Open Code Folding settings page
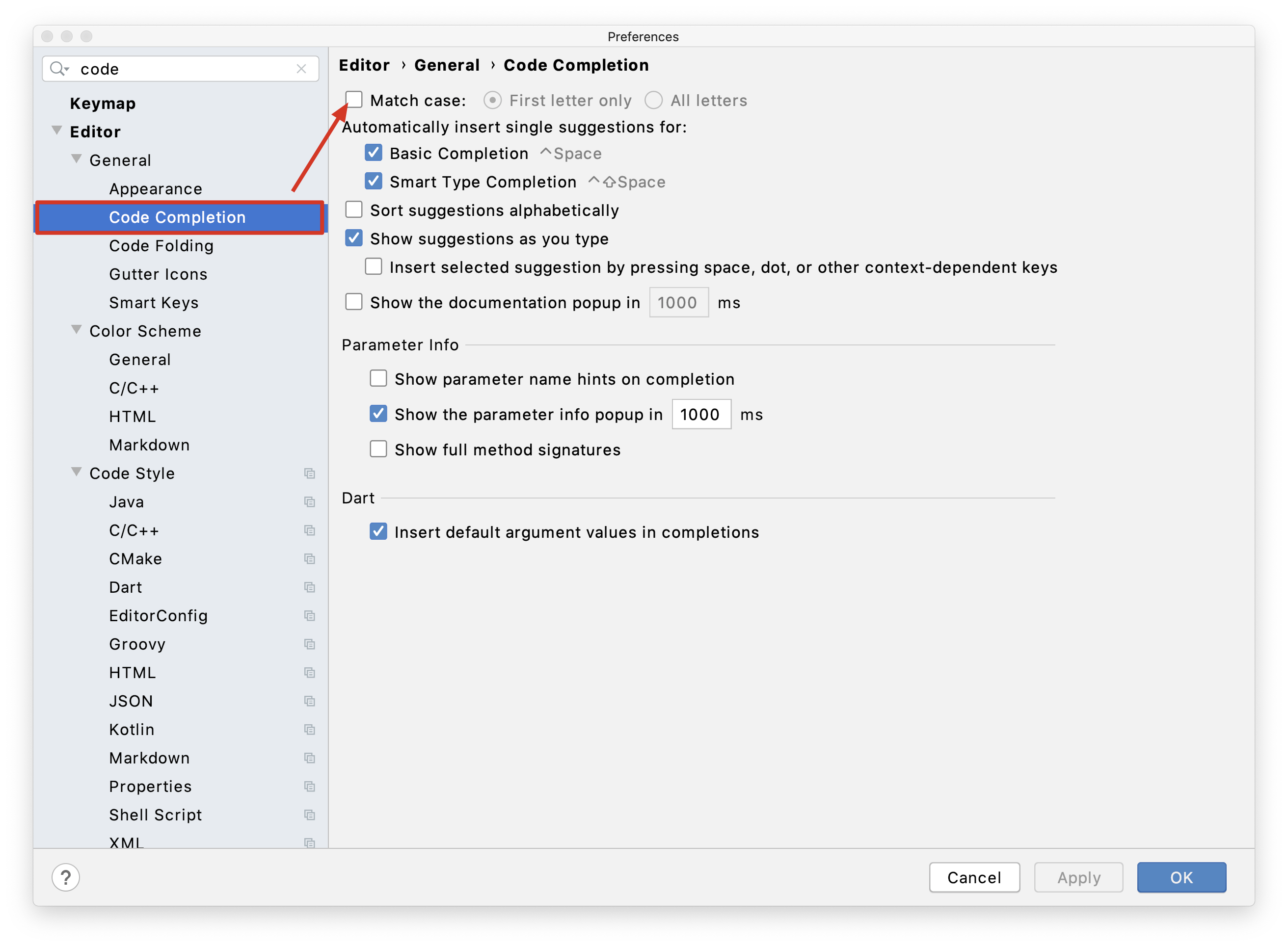The image size is (1288, 947). [161, 246]
